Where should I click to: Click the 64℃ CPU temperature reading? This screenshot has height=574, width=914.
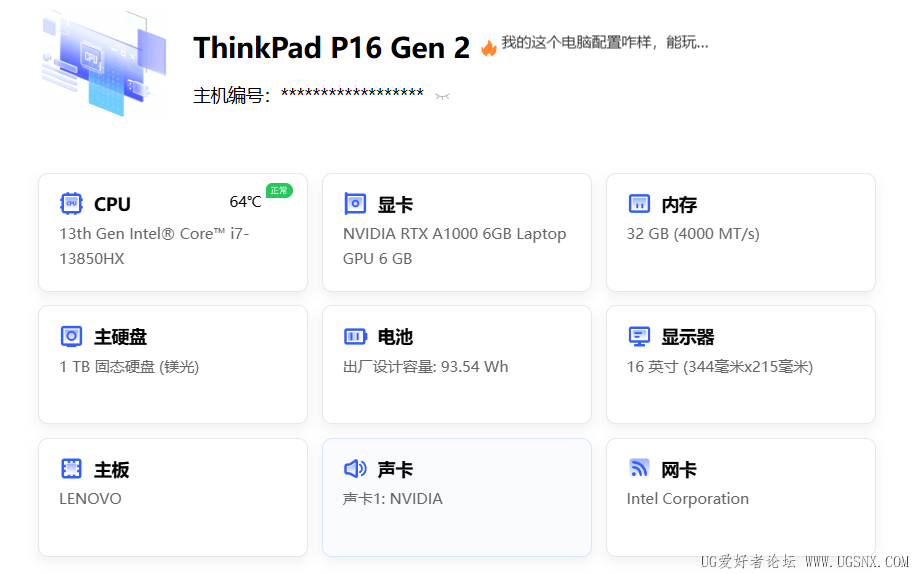point(245,202)
